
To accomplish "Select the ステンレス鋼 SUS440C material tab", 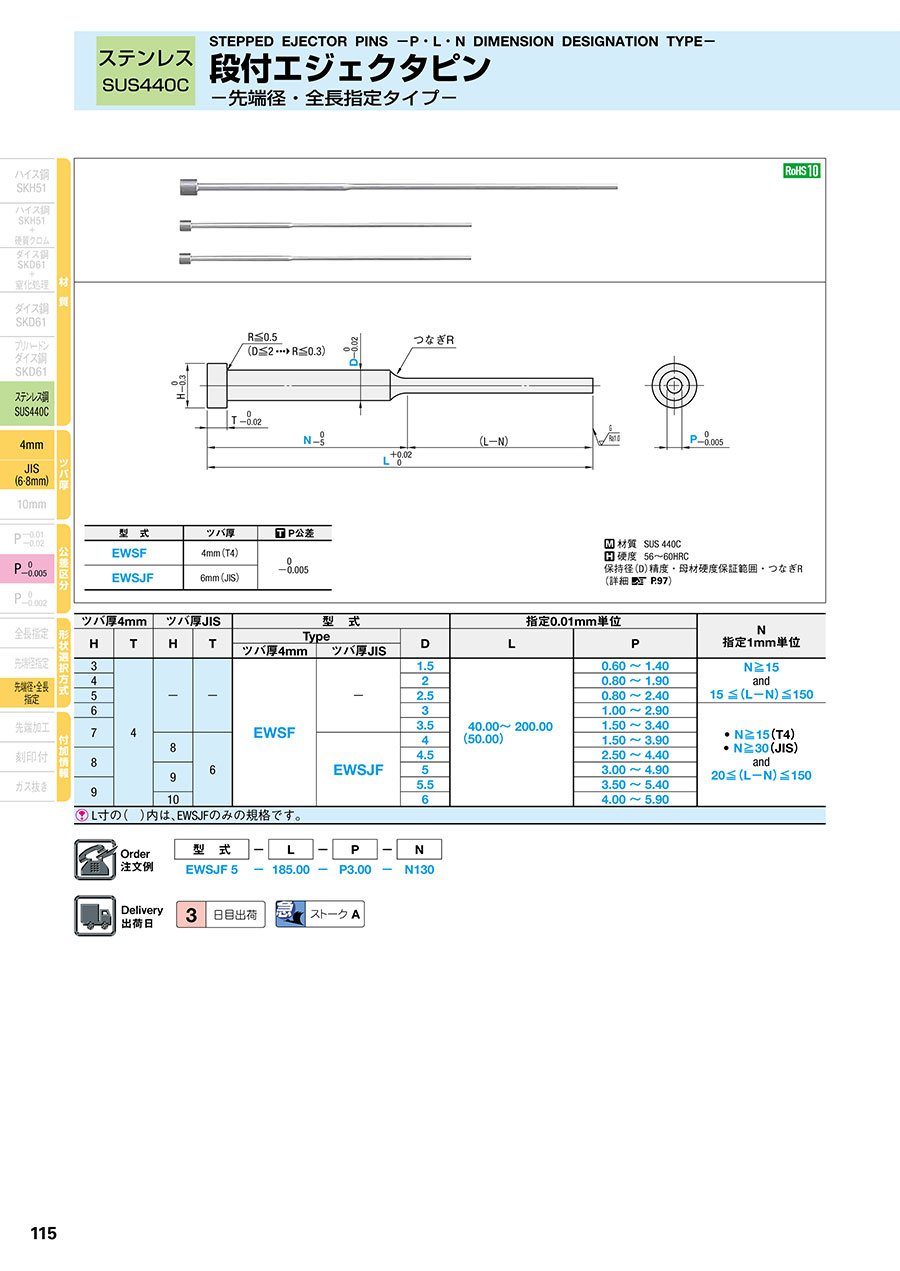I will tap(30, 404).
